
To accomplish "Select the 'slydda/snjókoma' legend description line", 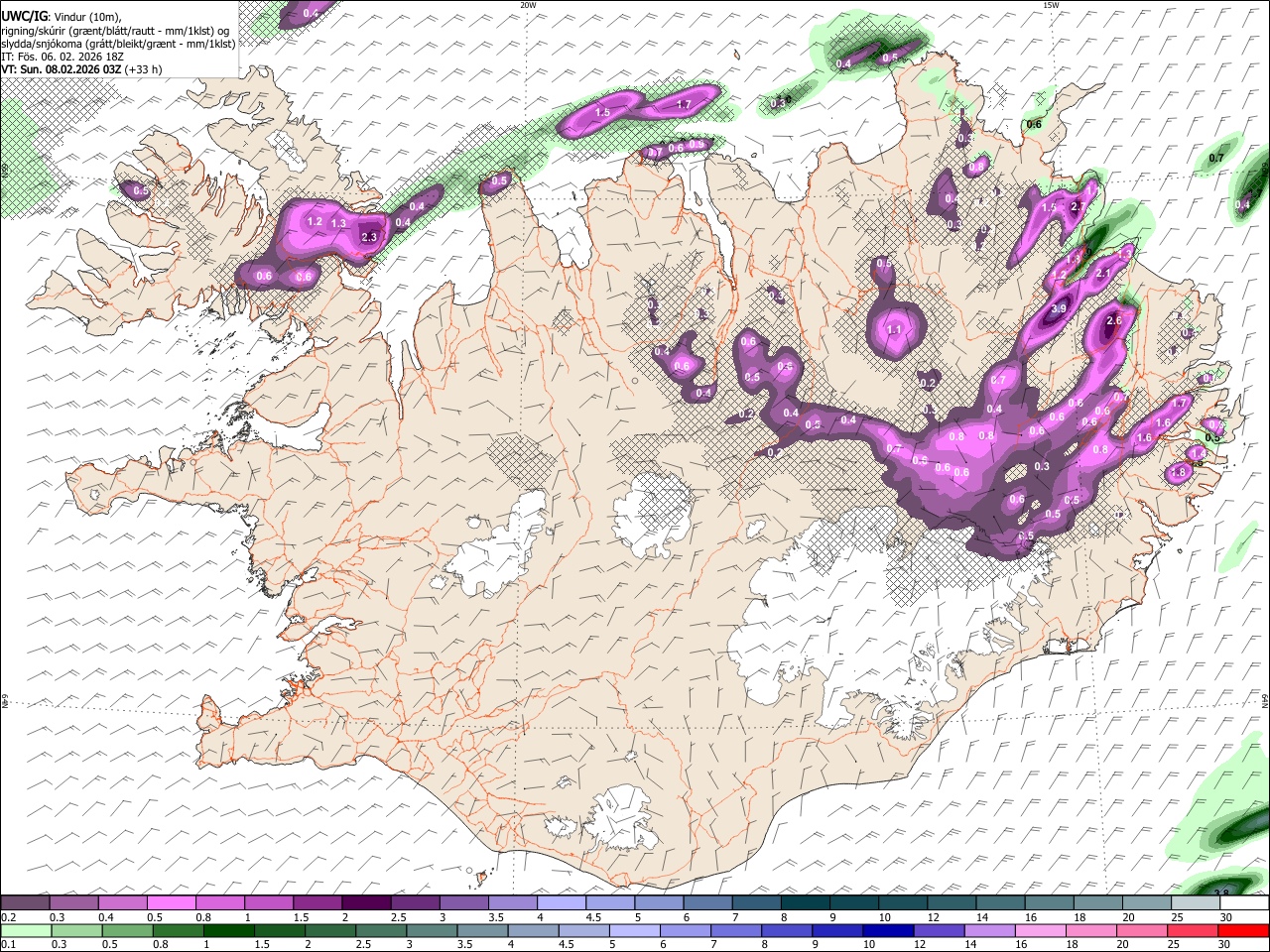I will pos(118,44).
